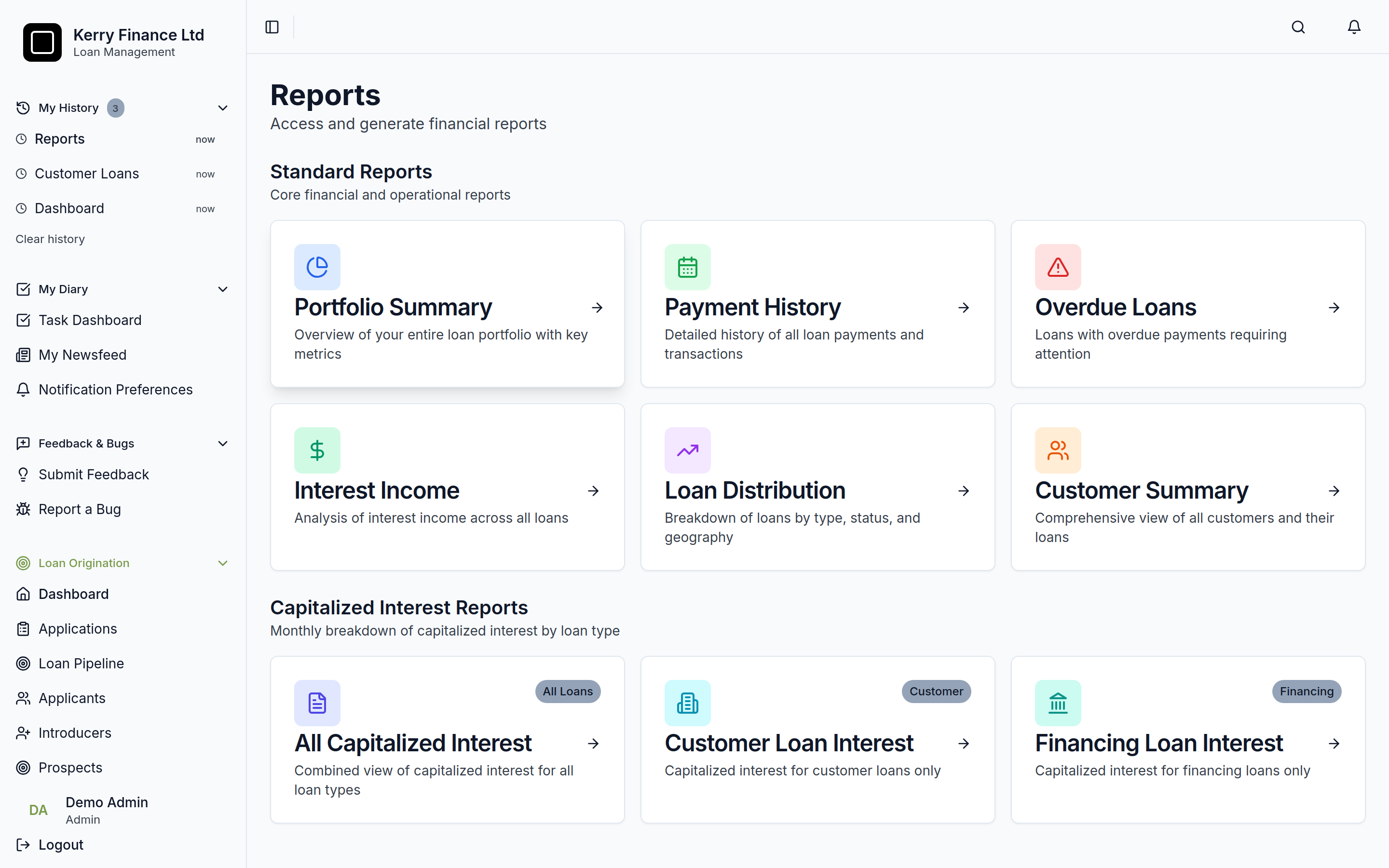Open My Newsfeed in sidebar
1389x868 pixels.
tap(122, 355)
